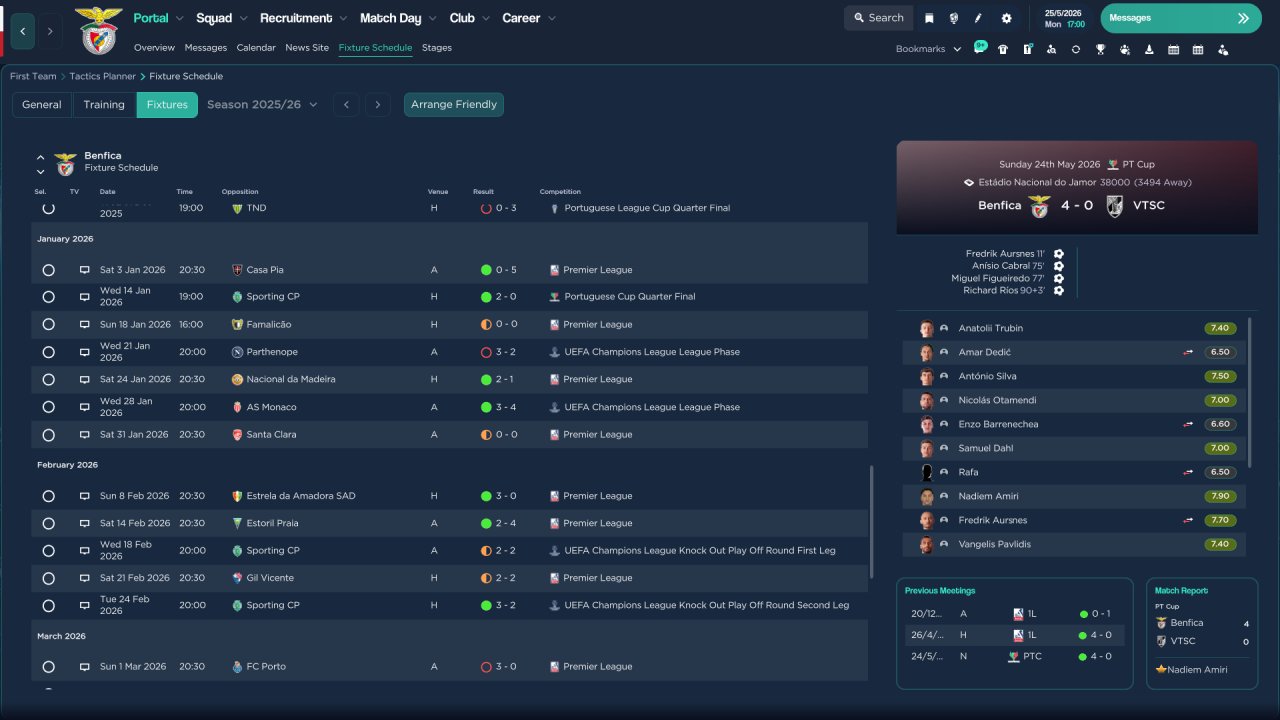The width and height of the screenshot is (1280, 720).
Task: Click the Arrange Friendly button
Action: [454, 105]
